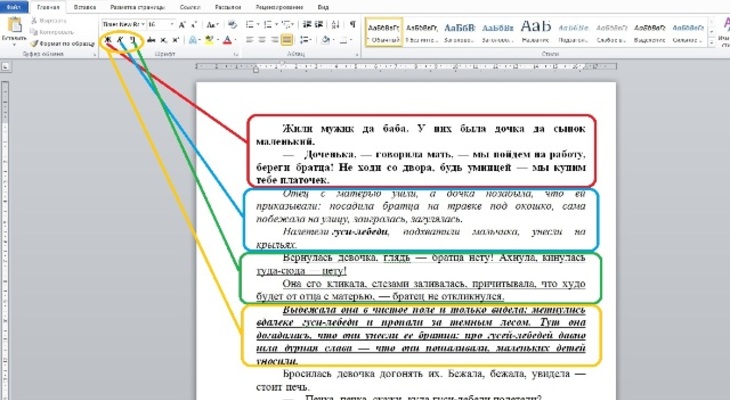Open the bullets library dropdown arrow

257,25
